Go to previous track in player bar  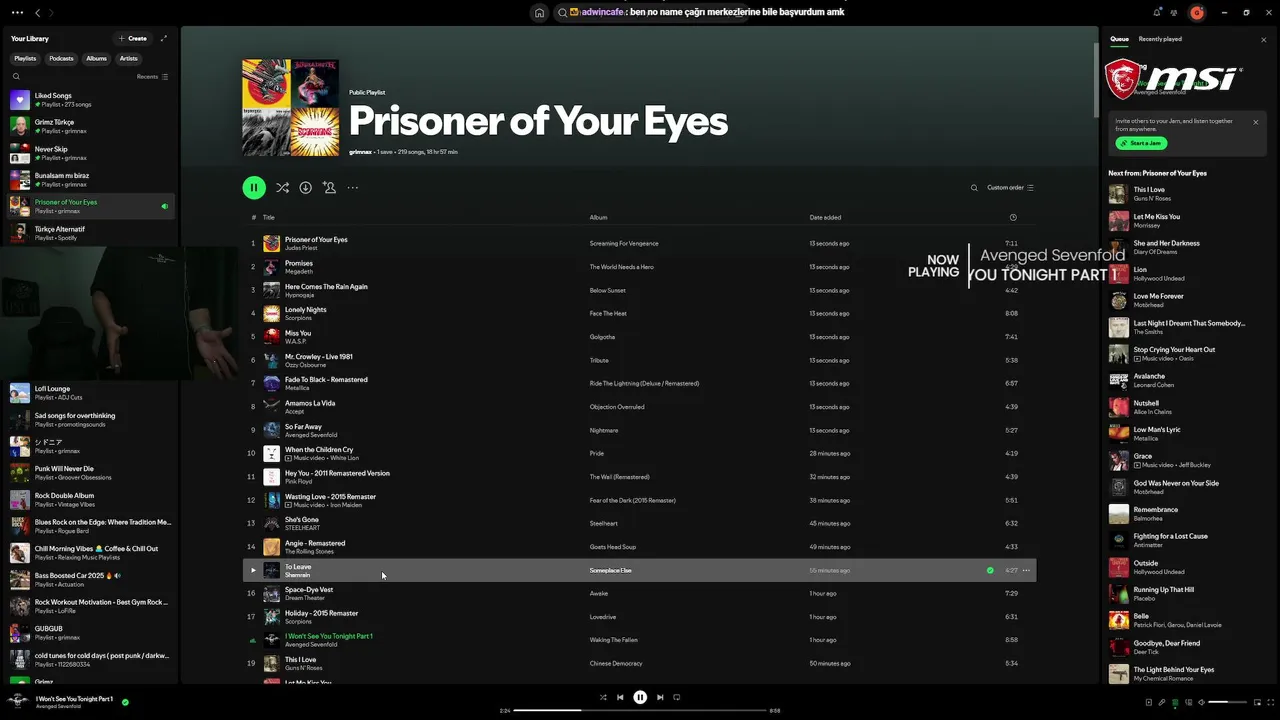click(620, 697)
